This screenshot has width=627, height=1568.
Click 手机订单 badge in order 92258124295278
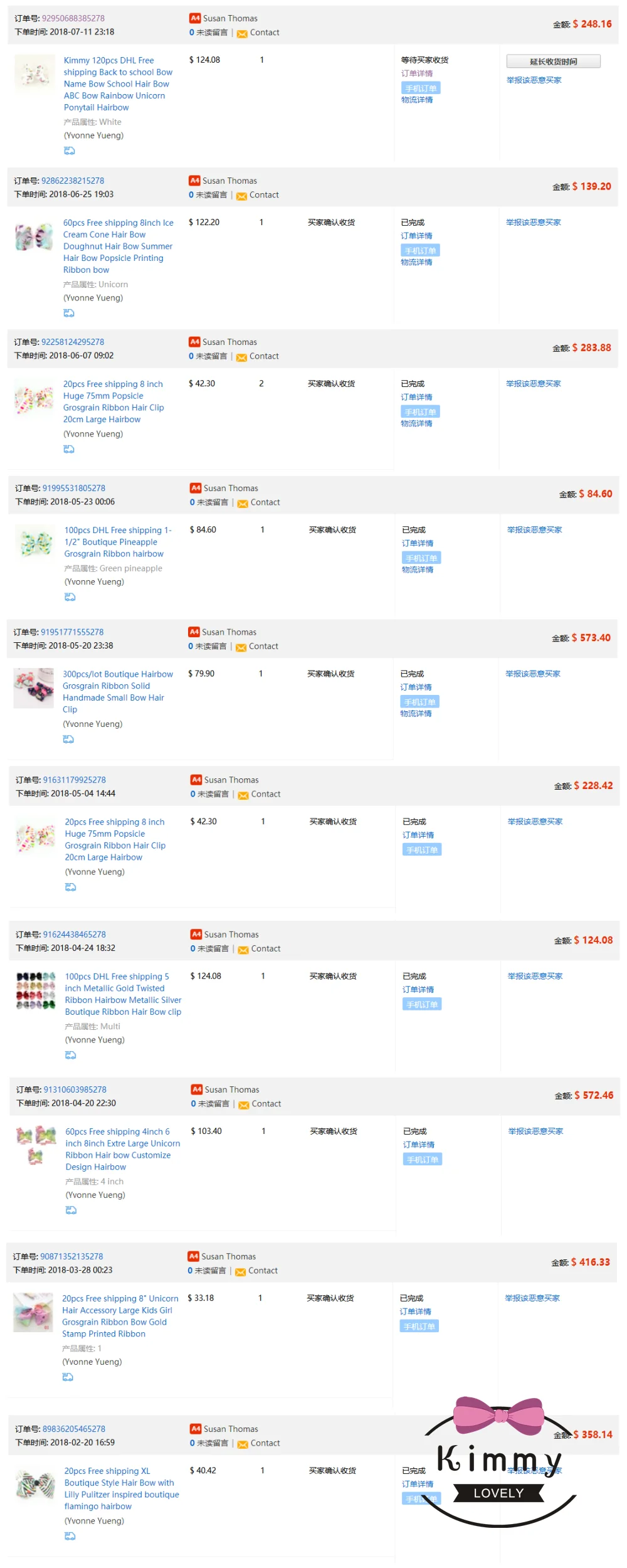(x=420, y=412)
